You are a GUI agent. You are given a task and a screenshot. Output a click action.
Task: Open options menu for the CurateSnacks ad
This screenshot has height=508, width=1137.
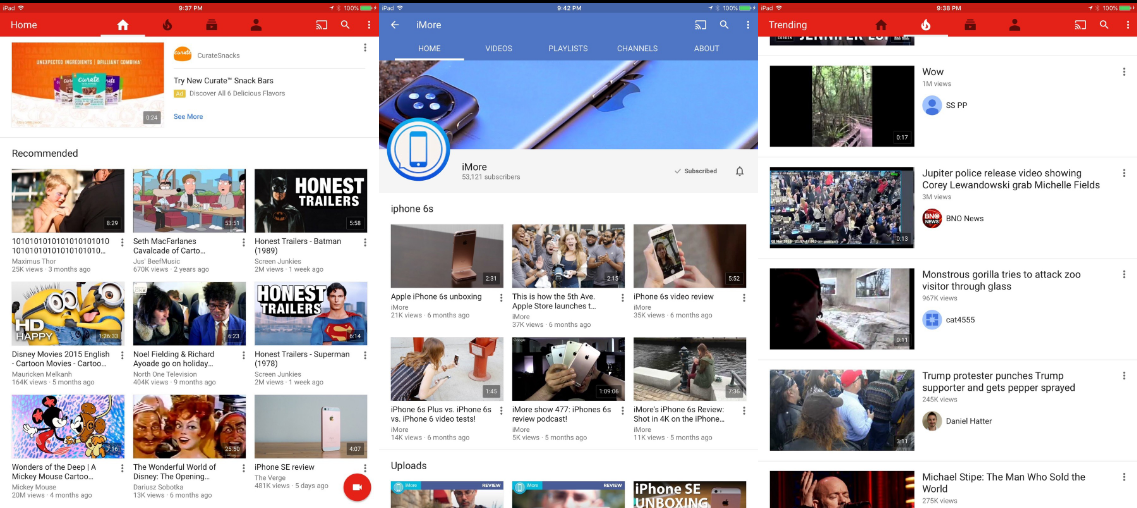tap(365, 48)
